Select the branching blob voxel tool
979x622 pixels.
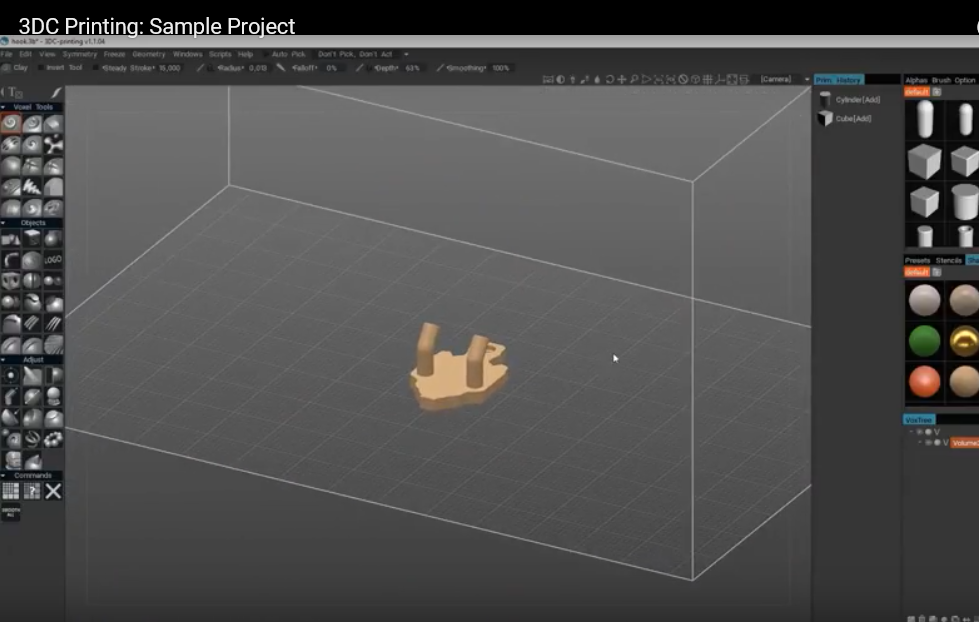tap(53, 144)
